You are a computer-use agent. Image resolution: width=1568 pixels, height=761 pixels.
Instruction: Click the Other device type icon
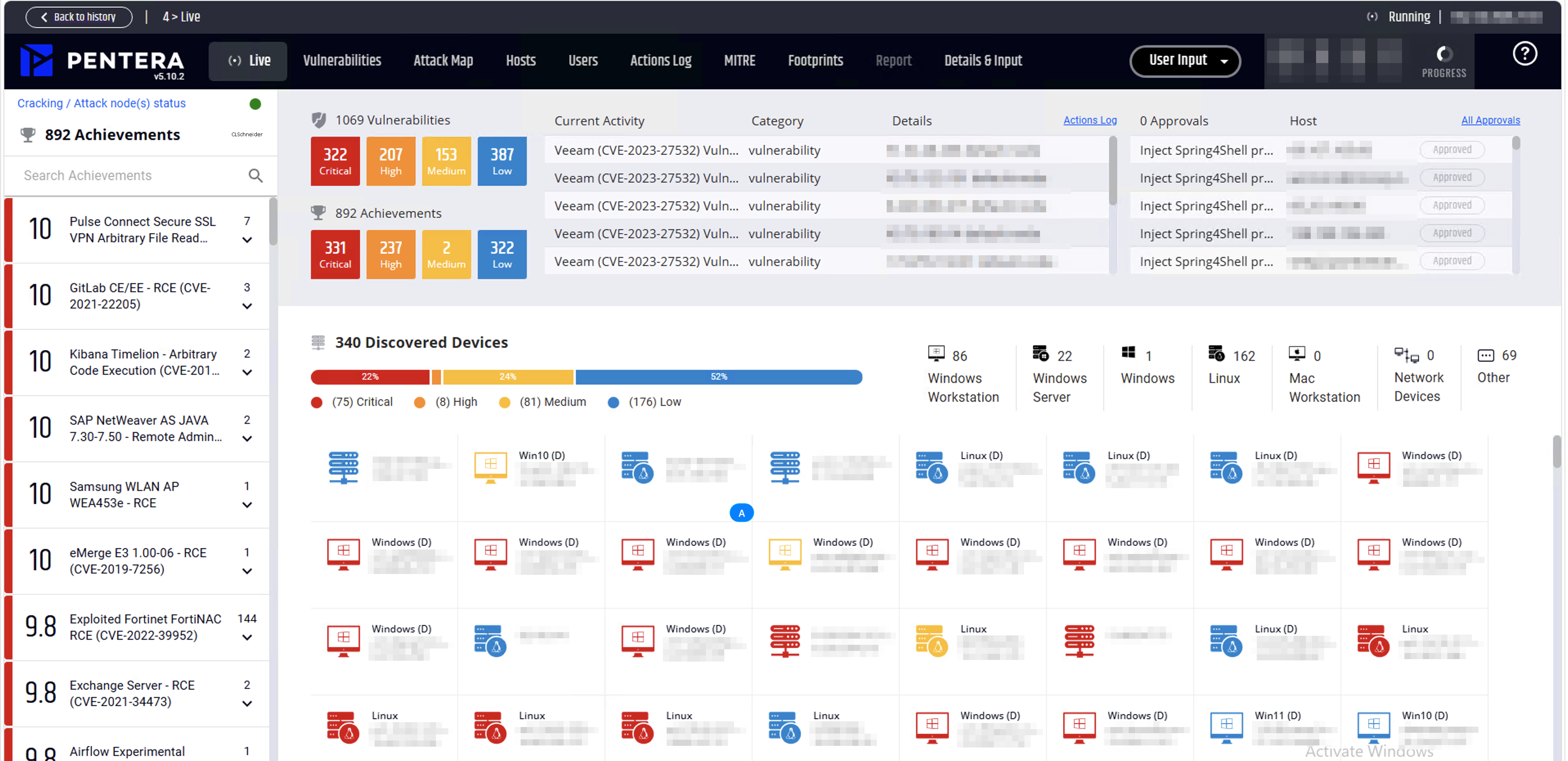1485,356
